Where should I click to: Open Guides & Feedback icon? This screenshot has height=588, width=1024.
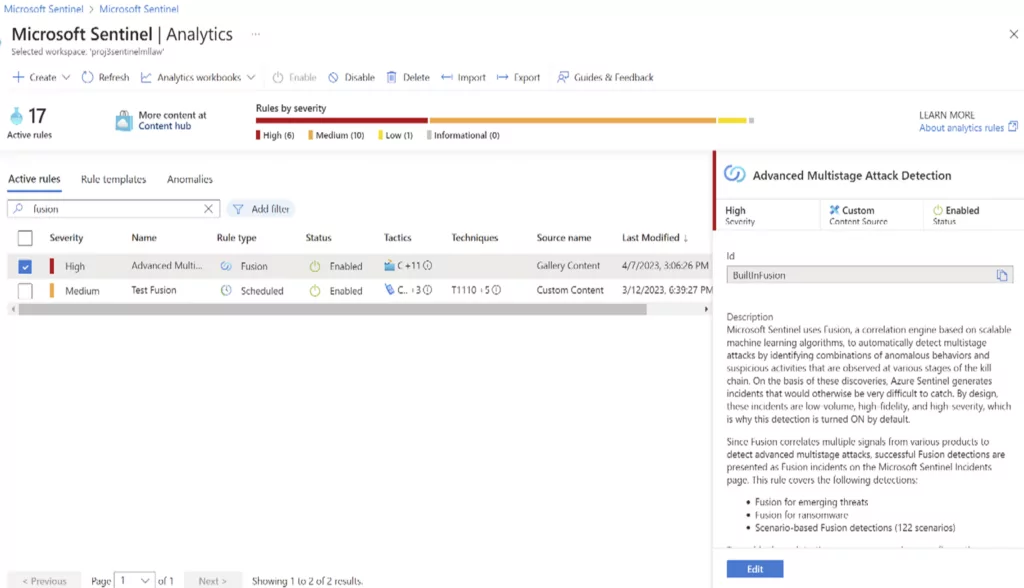562,77
